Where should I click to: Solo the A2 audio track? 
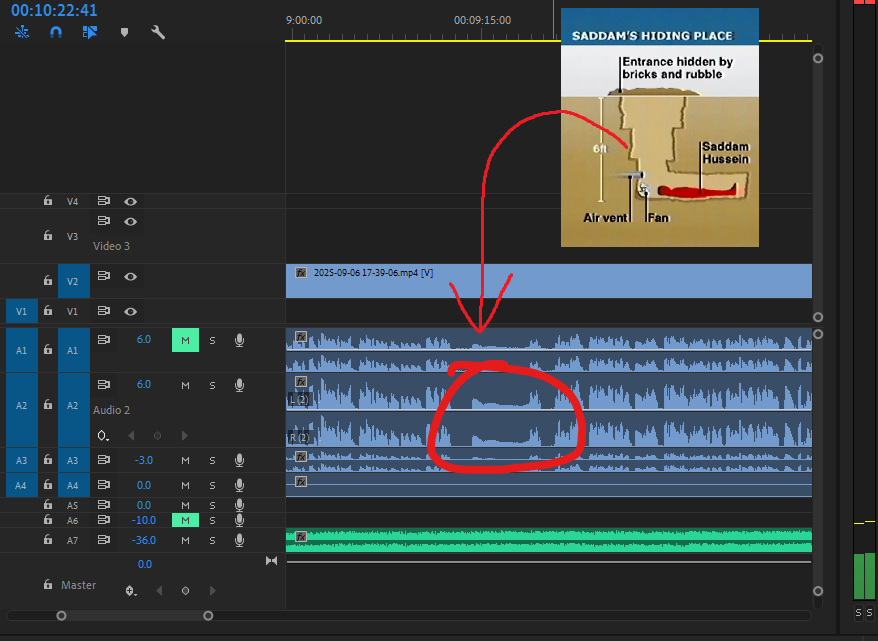click(x=211, y=384)
